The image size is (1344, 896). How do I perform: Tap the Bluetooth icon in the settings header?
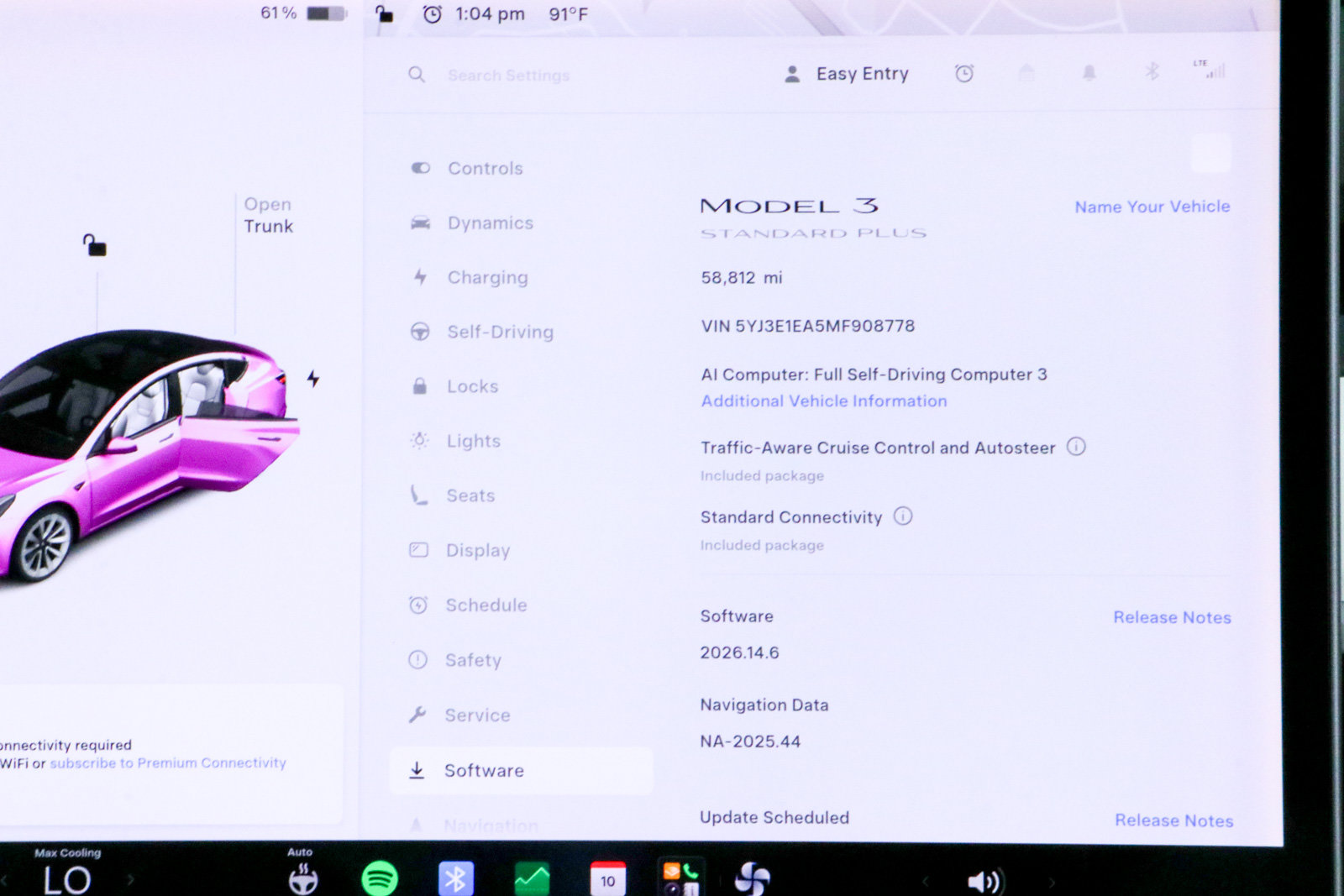pos(1152,72)
